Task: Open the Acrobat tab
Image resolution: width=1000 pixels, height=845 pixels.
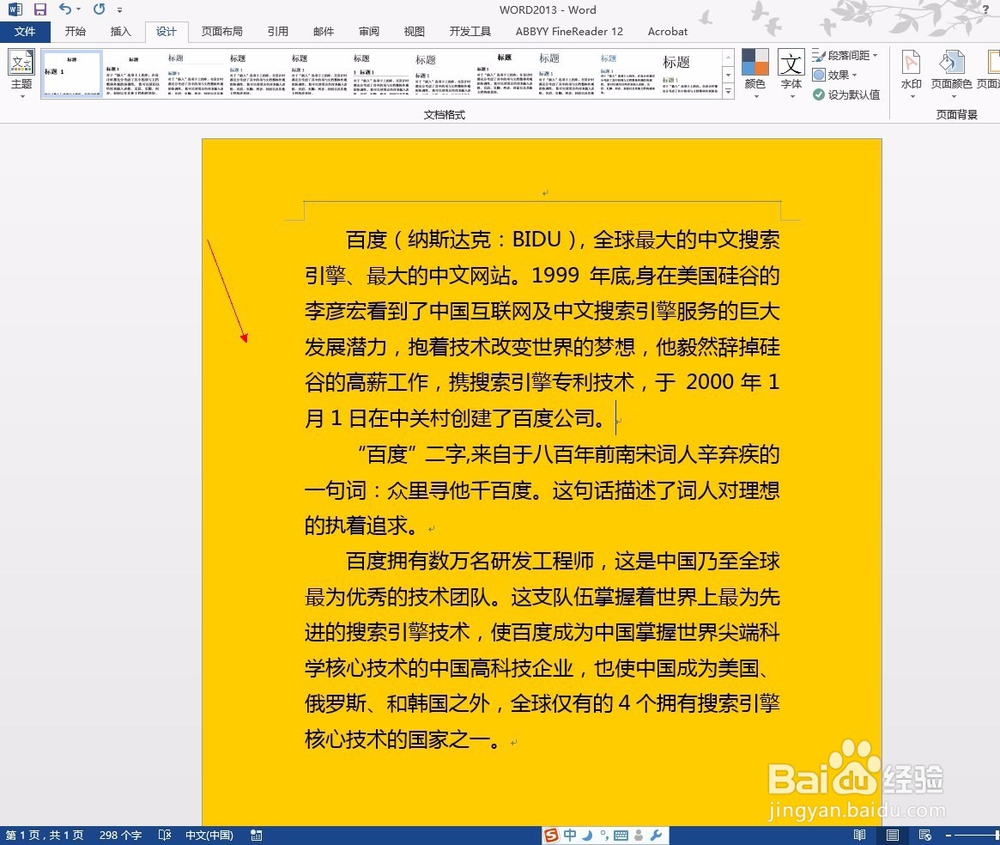Action: point(668,31)
